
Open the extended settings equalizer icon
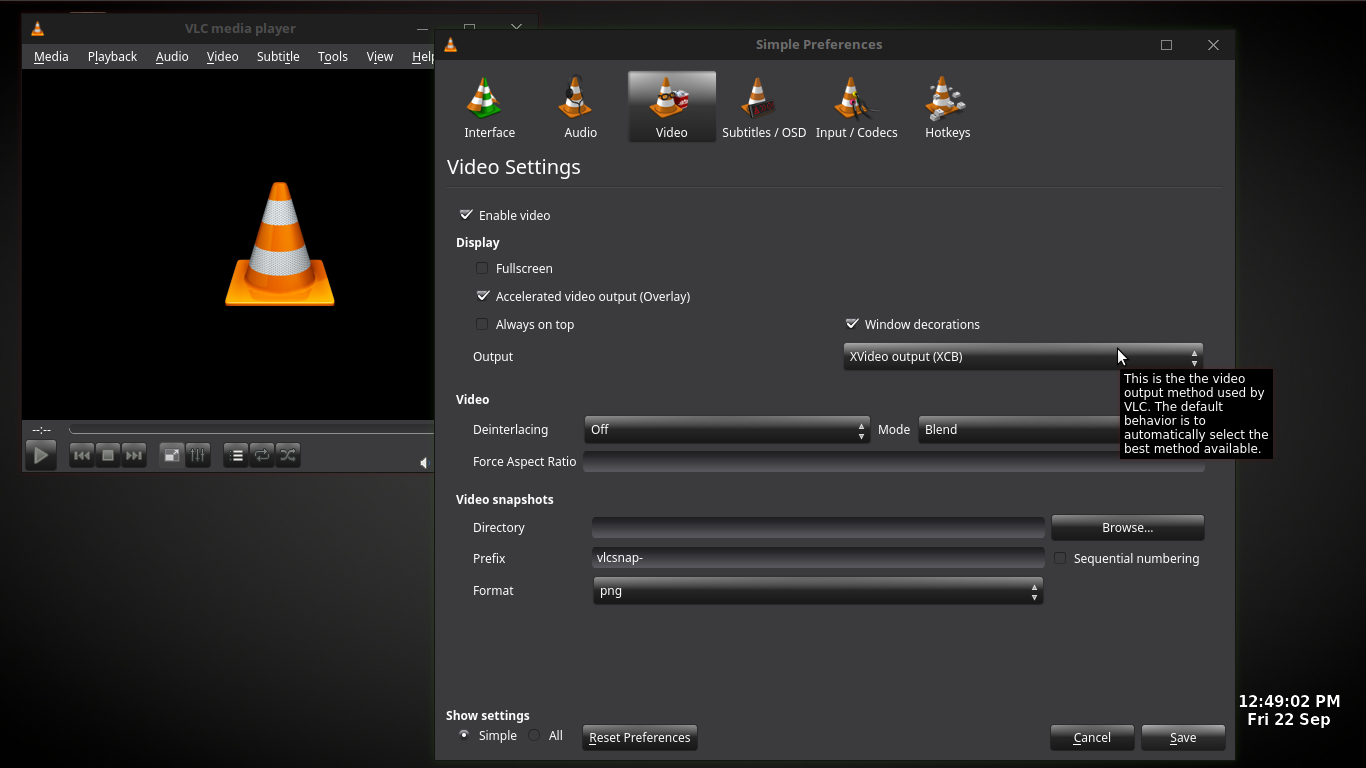coord(198,455)
